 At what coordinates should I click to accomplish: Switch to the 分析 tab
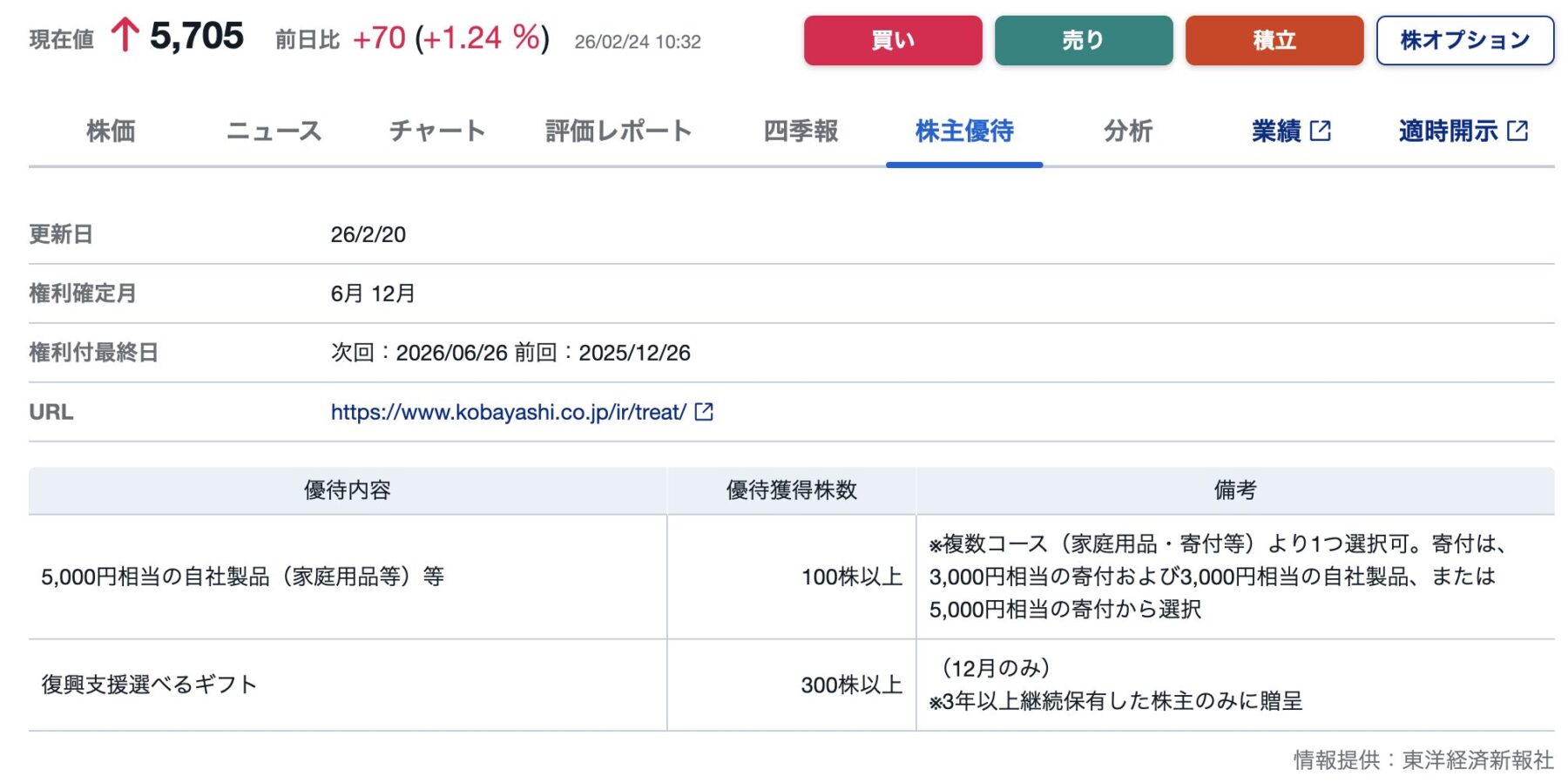click(1128, 132)
